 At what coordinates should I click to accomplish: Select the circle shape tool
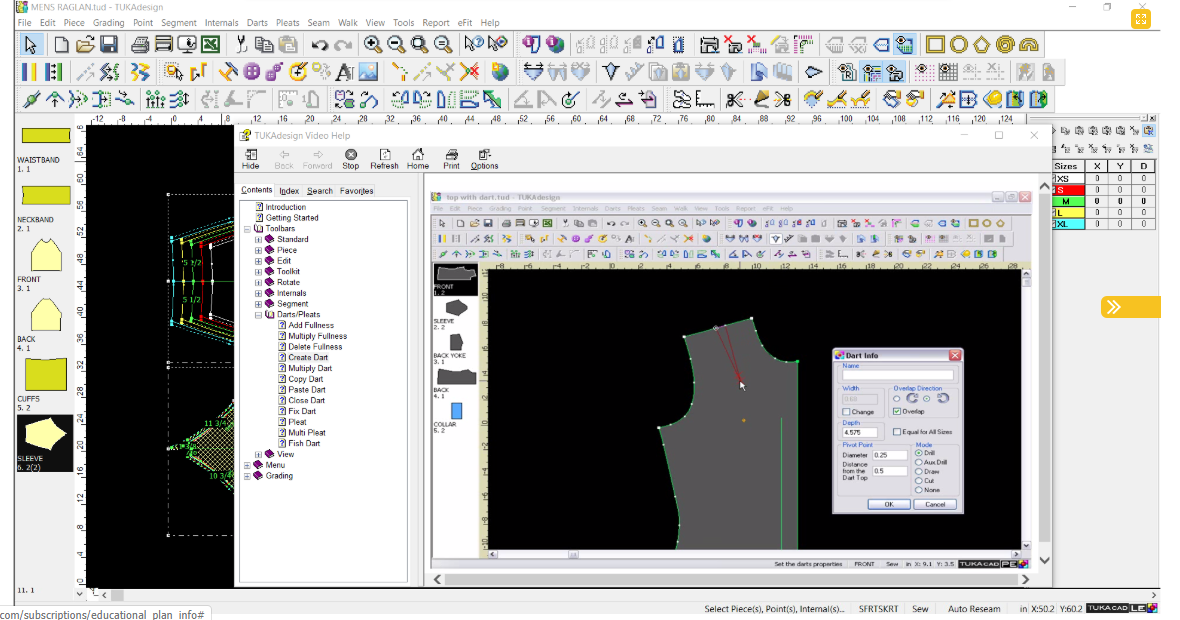pos(958,44)
